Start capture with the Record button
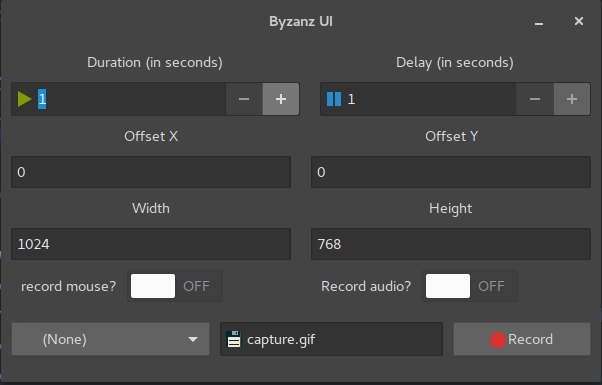 point(522,339)
